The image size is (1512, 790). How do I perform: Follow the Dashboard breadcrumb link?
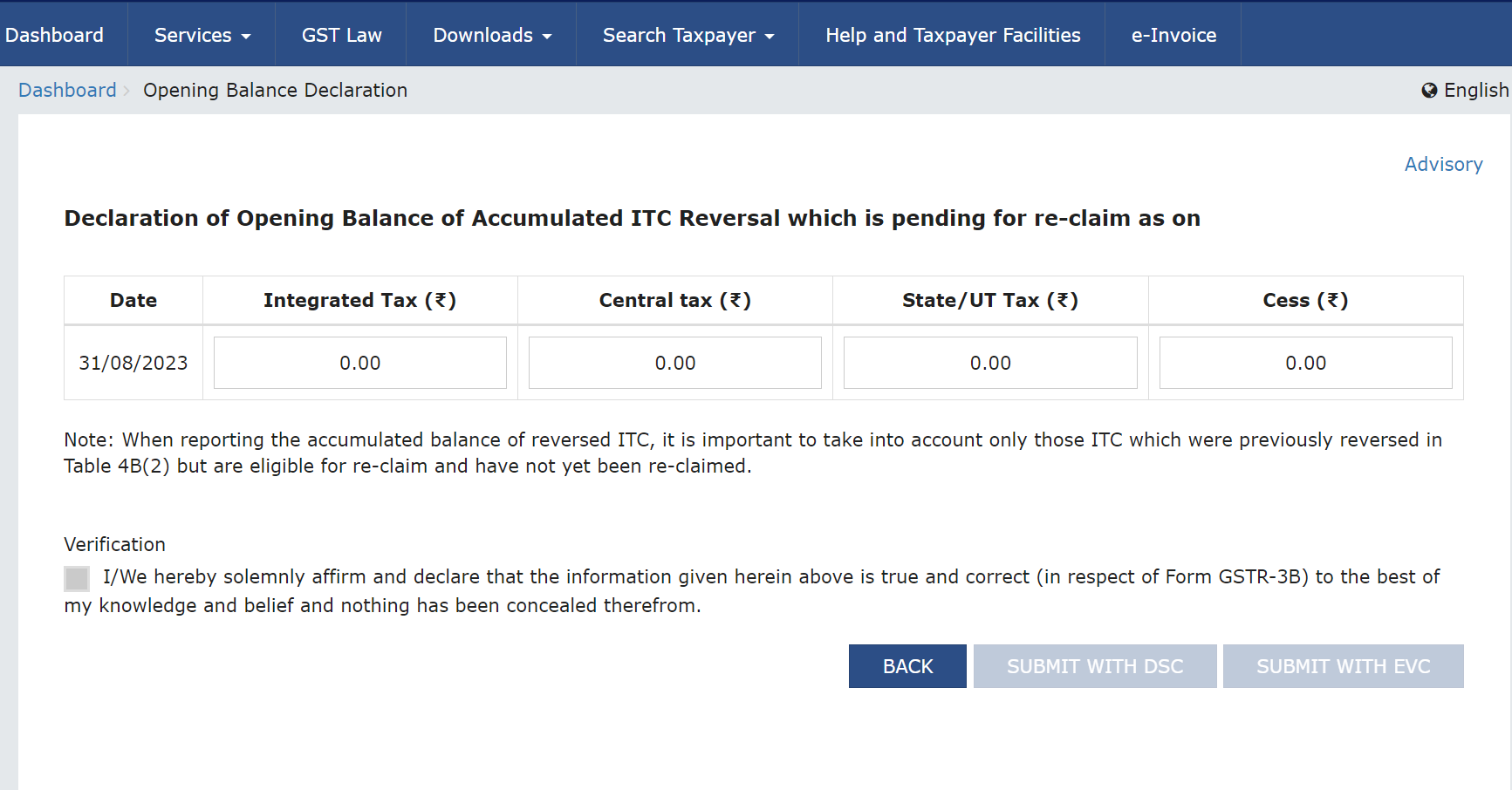(x=67, y=91)
